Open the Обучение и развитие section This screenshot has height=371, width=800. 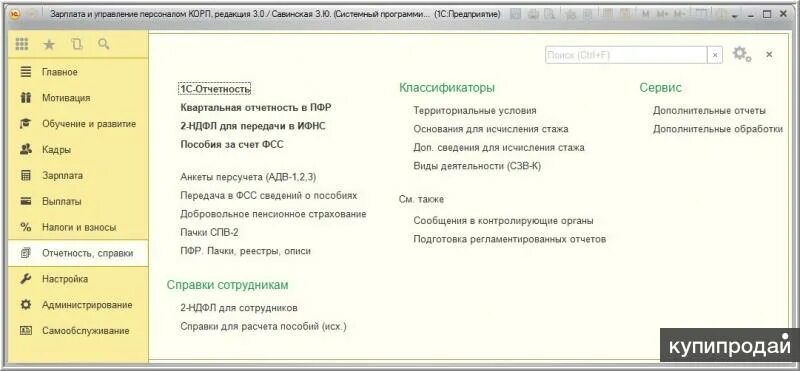point(78,124)
